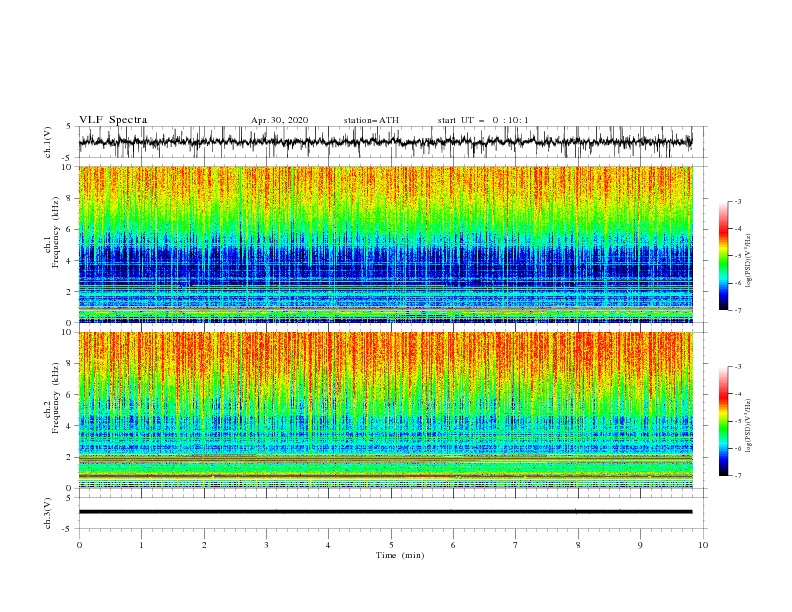This screenshot has height=612, width=792.
Task: Click the "ch.1(V)" waveform axis label
Action: point(48,142)
